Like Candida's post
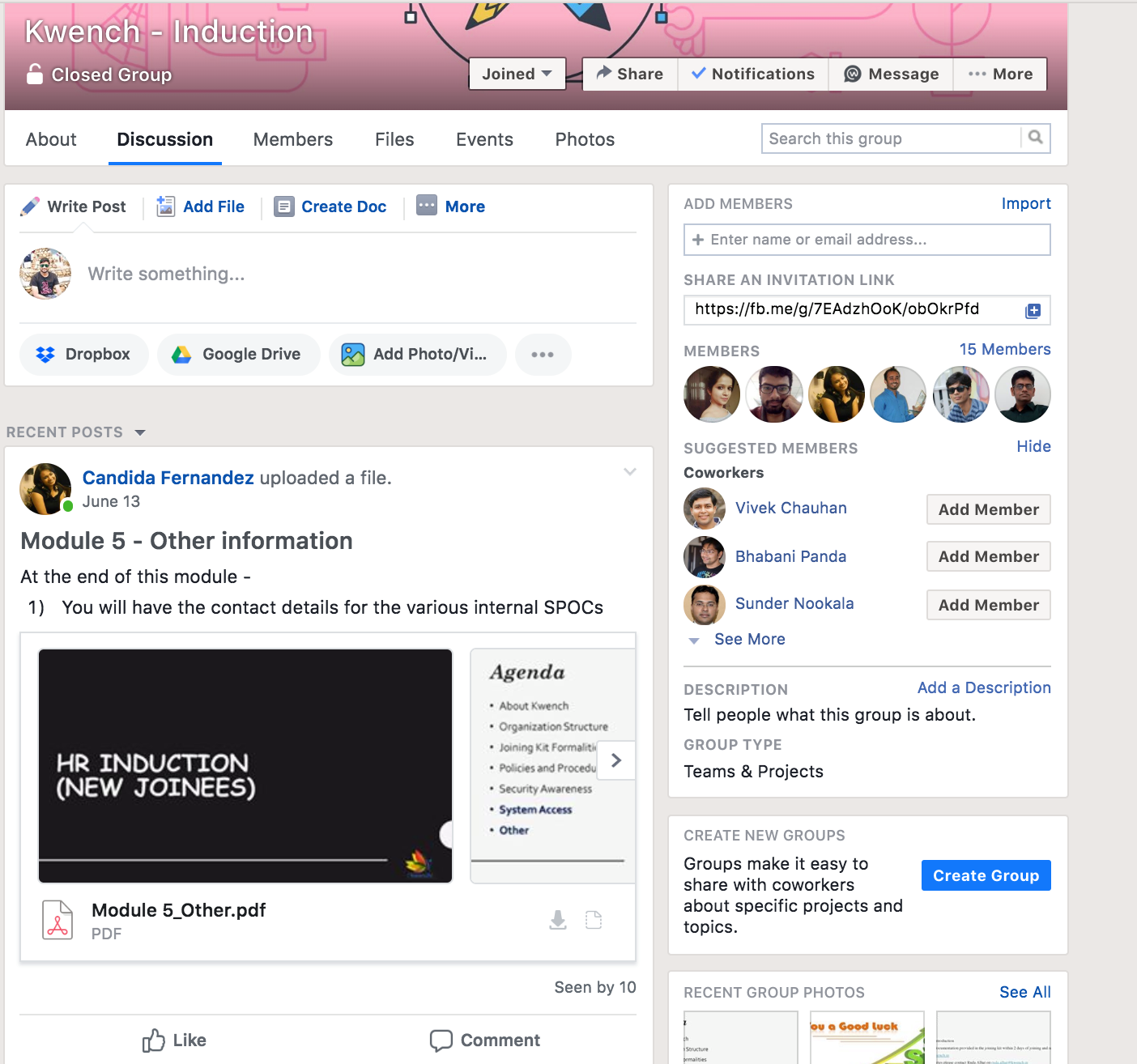Viewport: 1137px width, 1064px height. tap(174, 1041)
